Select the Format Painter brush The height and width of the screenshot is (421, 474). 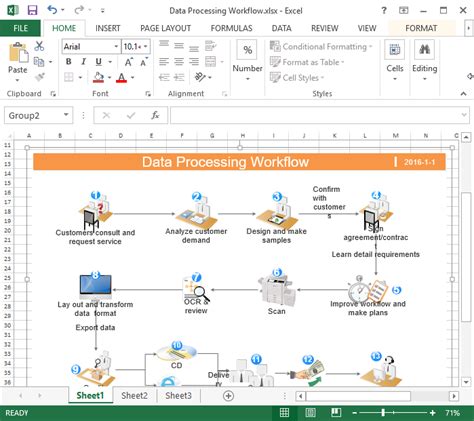[x=39, y=77]
